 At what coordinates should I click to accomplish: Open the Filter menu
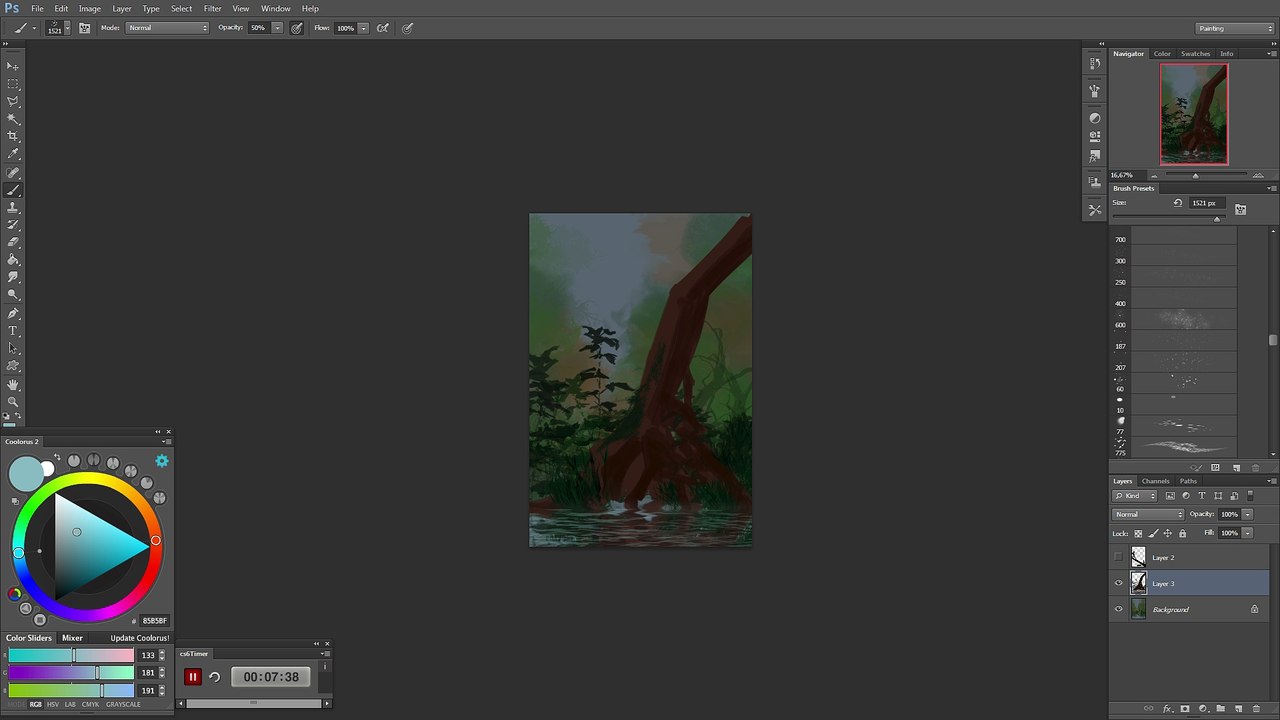[x=213, y=8]
